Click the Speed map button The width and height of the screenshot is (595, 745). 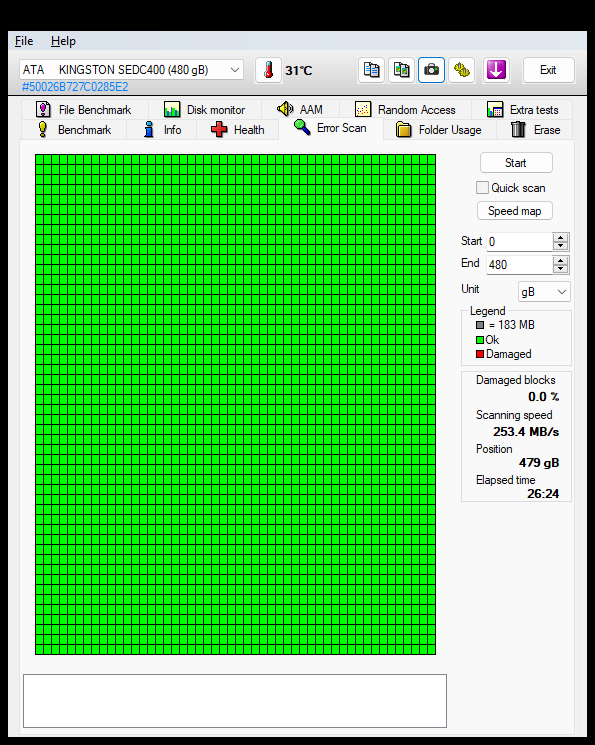(515, 211)
